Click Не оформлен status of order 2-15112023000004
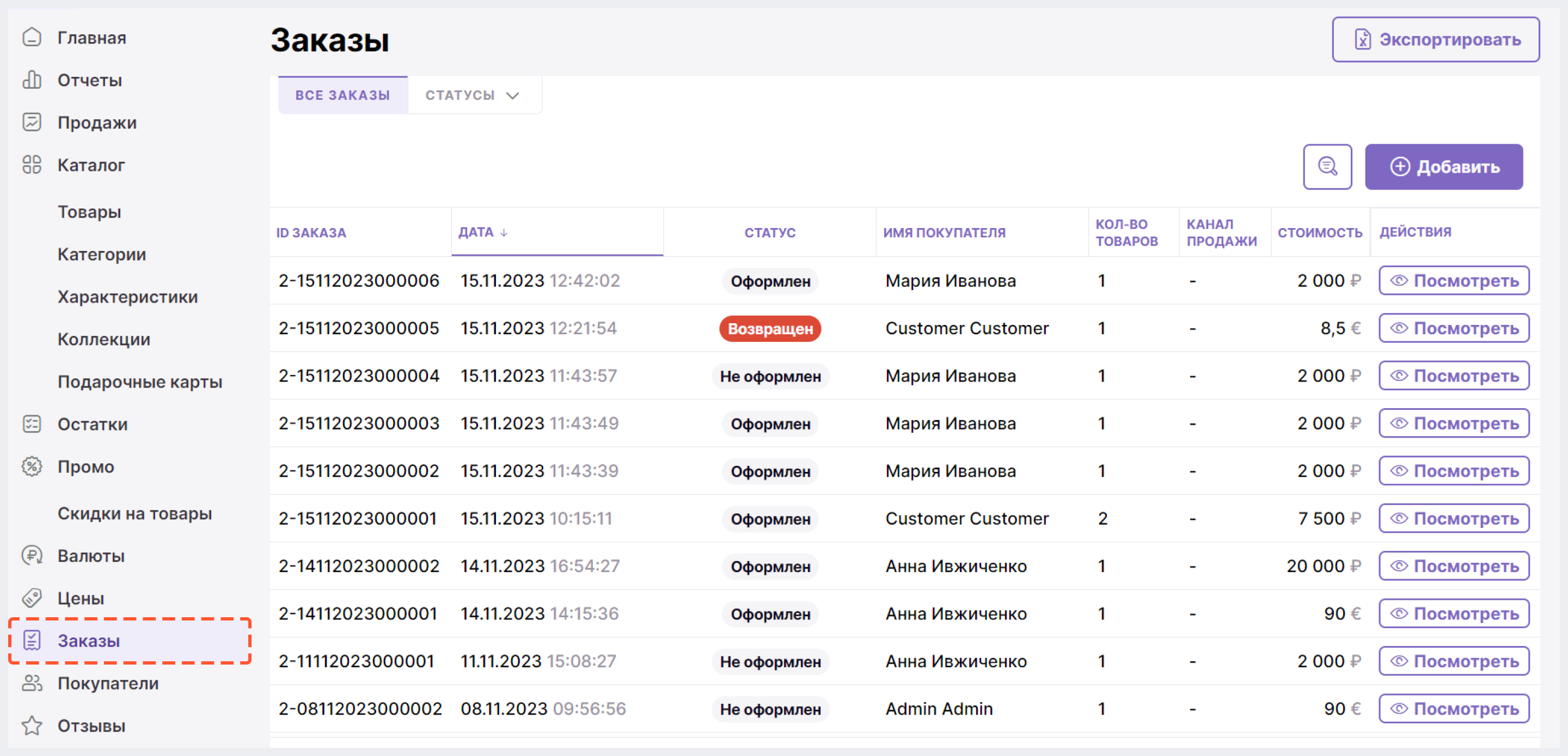The image size is (1568, 756). coord(770,376)
